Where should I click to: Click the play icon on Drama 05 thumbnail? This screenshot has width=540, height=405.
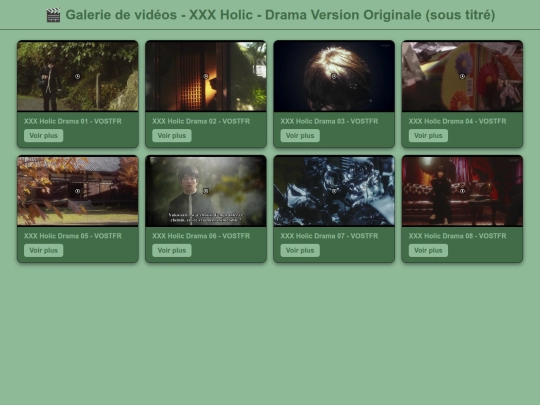(x=77, y=191)
